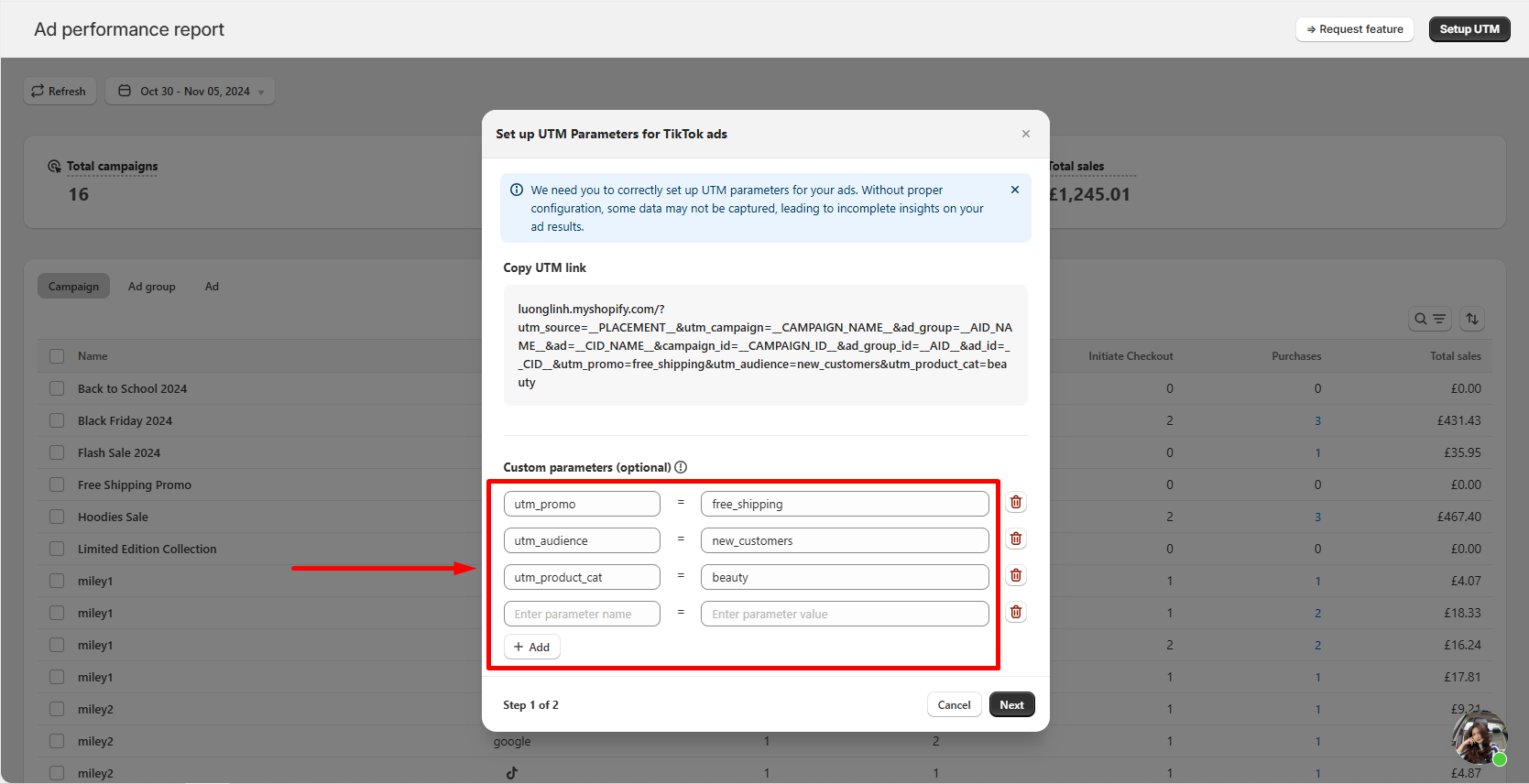Tick the Hoodies Sale campaign checkbox
The width and height of the screenshot is (1529, 784).
tap(57, 517)
